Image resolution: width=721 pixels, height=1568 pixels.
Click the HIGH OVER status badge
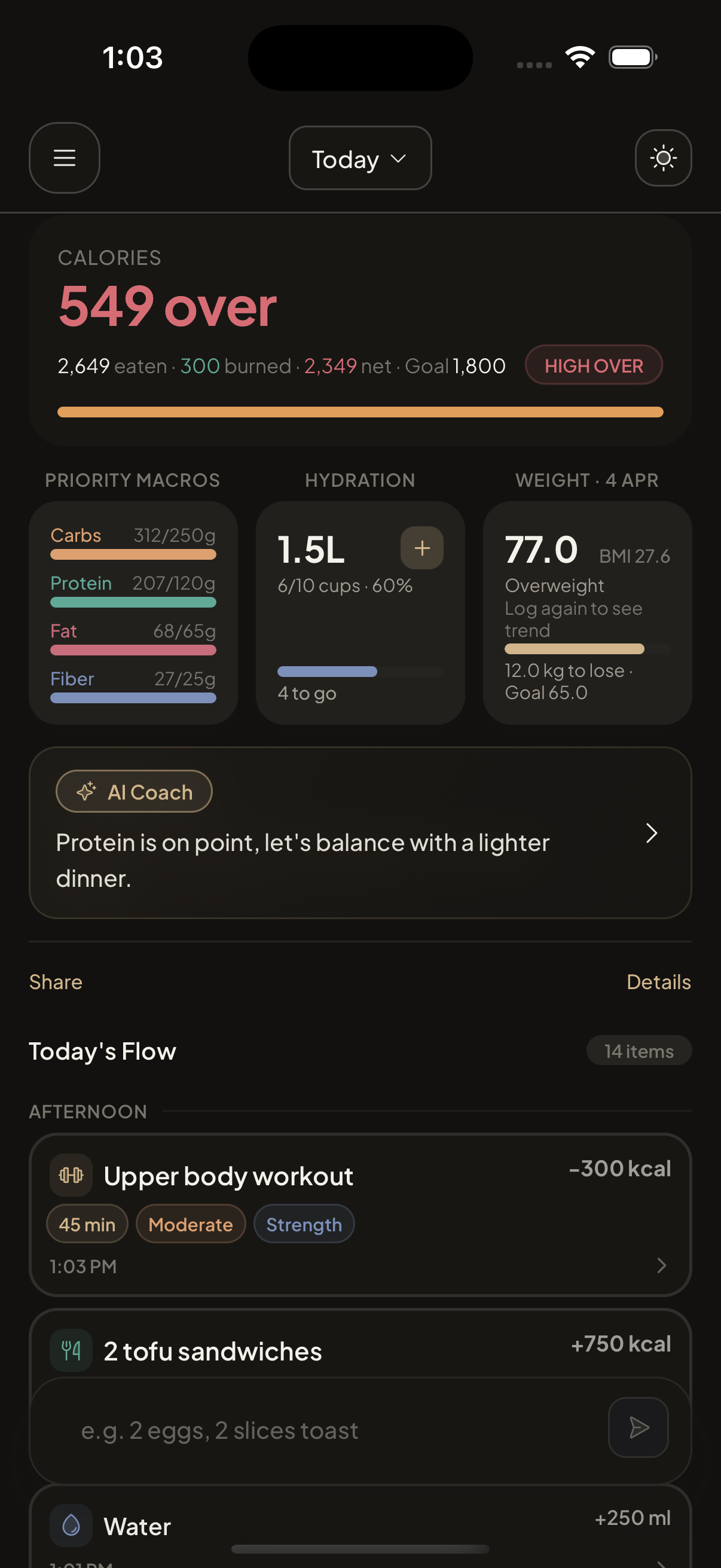point(593,365)
